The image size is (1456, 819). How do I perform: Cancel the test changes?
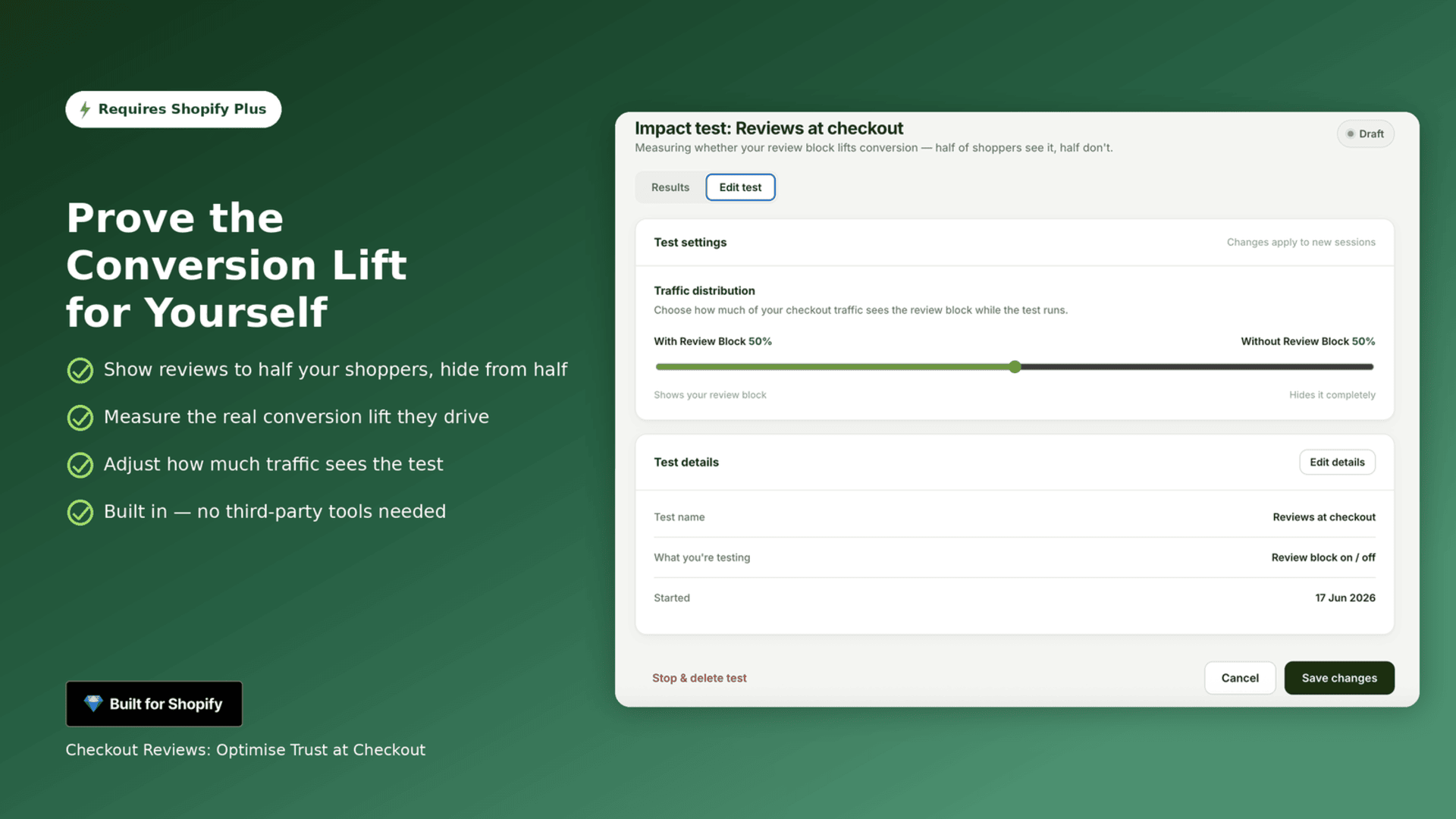[1240, 678]
